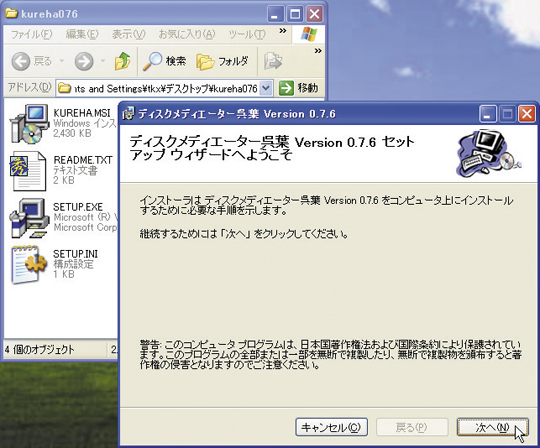Select the SETUP.EXE file icon

[29, 218]
